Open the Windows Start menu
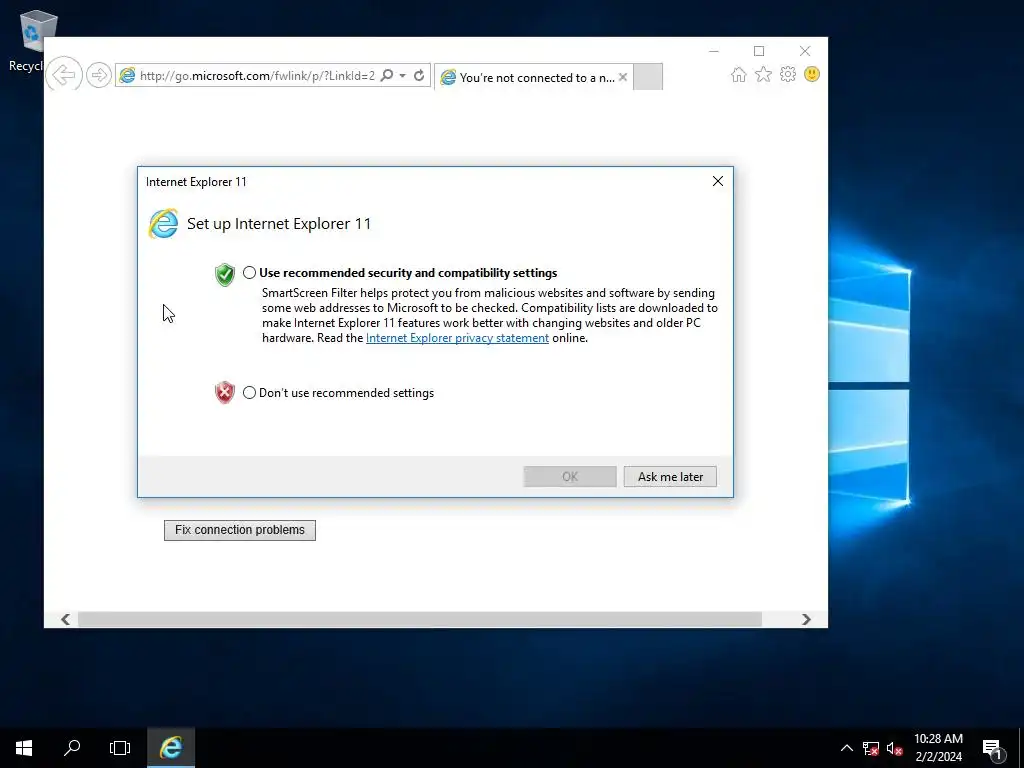Image resolution: width=1024 pixels, height=768 pixels. [24, 748]
